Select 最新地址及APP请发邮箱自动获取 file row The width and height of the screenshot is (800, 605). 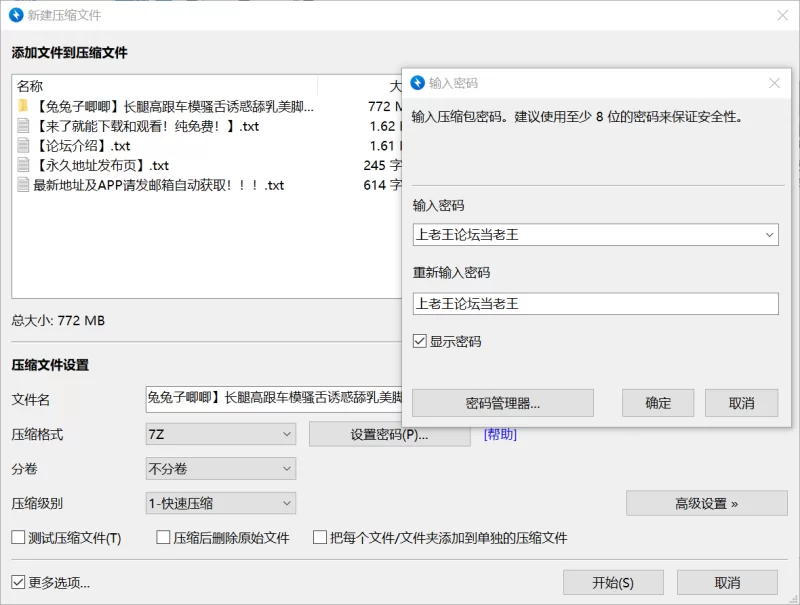(x=159, y=185)
